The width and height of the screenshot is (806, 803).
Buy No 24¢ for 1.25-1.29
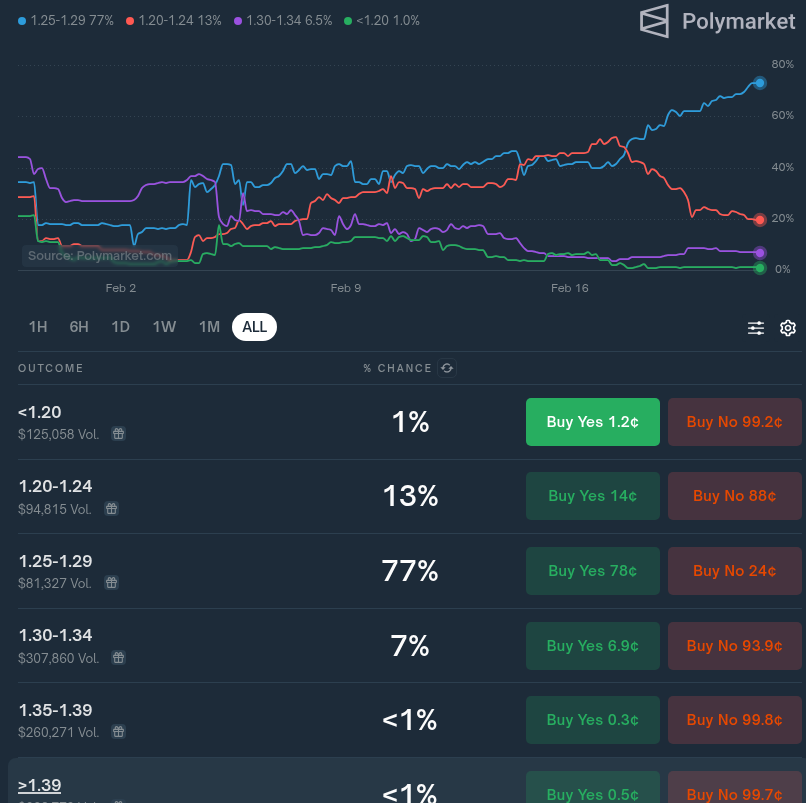coord(735,571)
